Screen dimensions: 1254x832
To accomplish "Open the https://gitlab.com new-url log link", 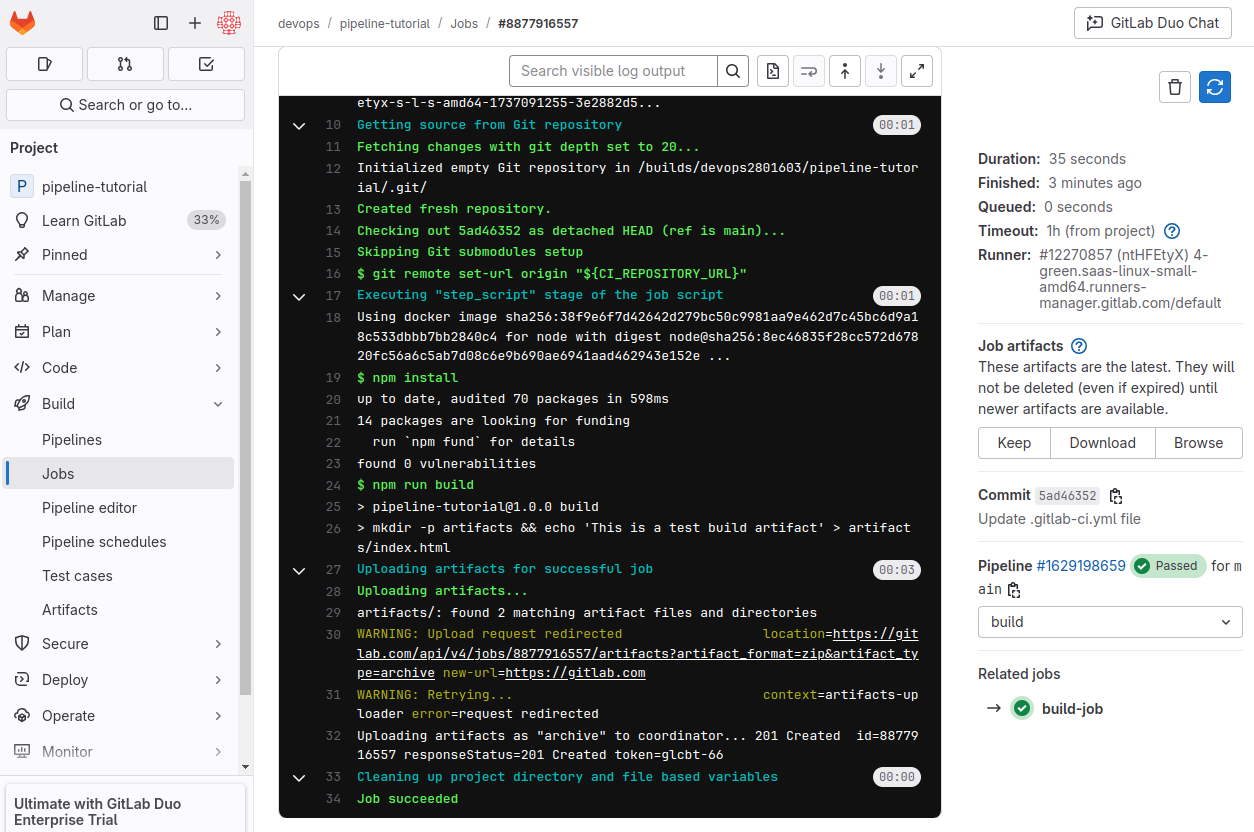I will 575,673.
